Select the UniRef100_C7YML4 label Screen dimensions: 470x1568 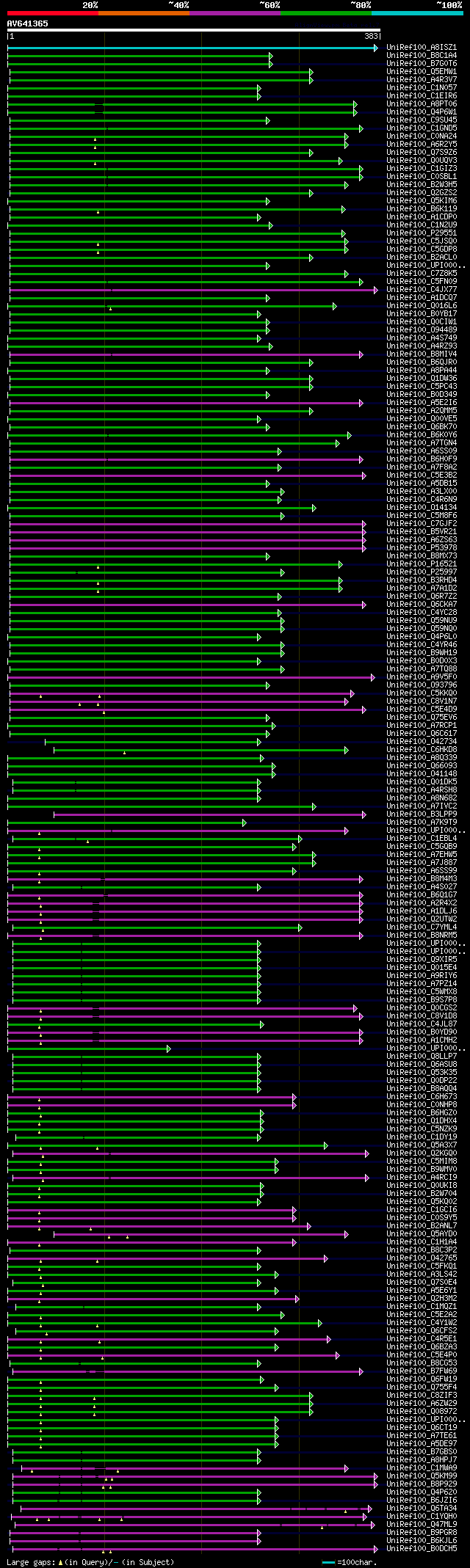pyautogui.click(x=422, y=927)
